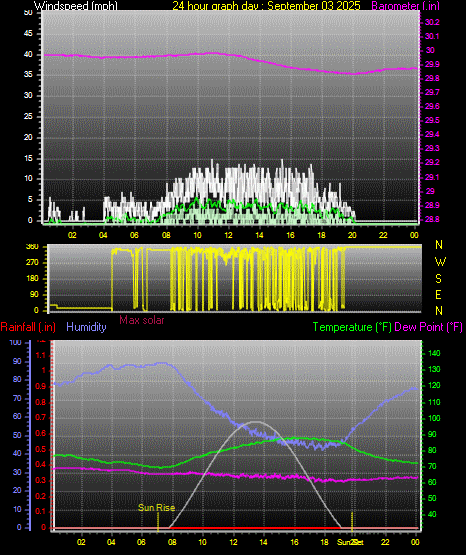Click the 50 value on humidity axis
The height and width of the screenshot is (555, 466).
[x=17, y=435]
